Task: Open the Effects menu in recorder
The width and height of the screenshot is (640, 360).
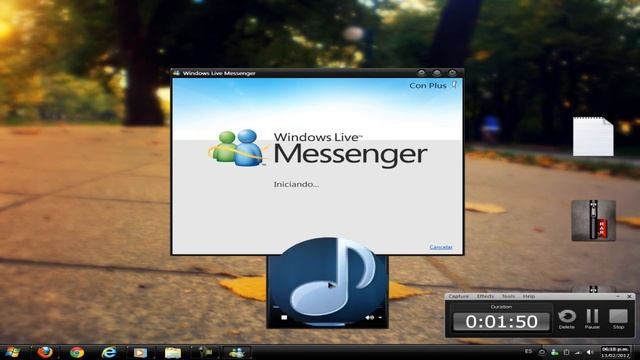Action: [x=485, y=296]
